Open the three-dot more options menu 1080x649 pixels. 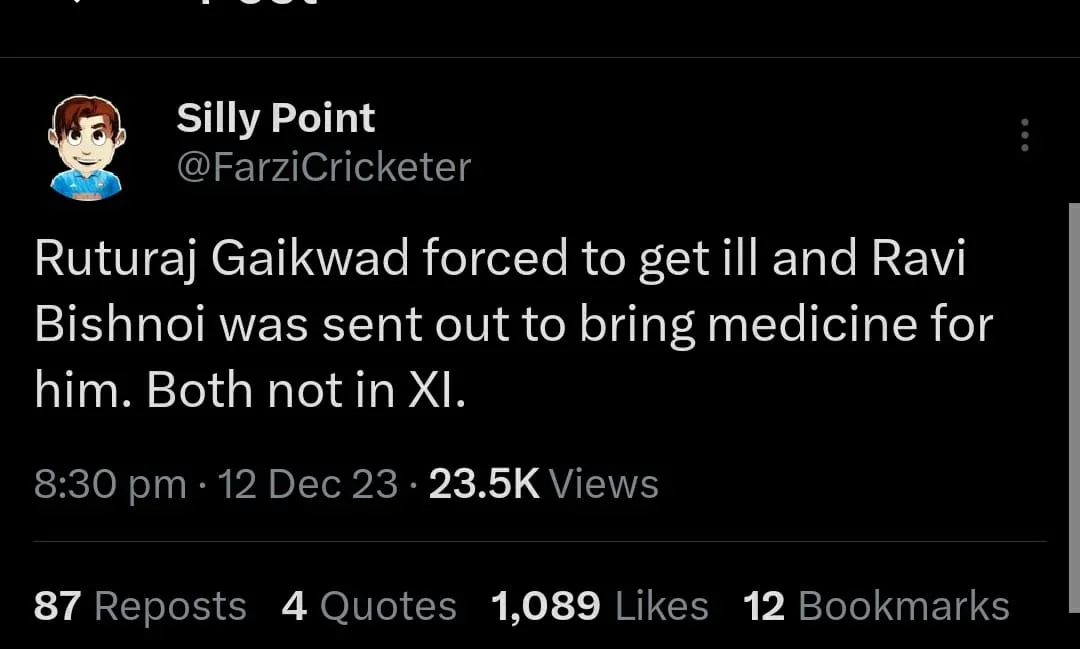[x=1023, y=135]
